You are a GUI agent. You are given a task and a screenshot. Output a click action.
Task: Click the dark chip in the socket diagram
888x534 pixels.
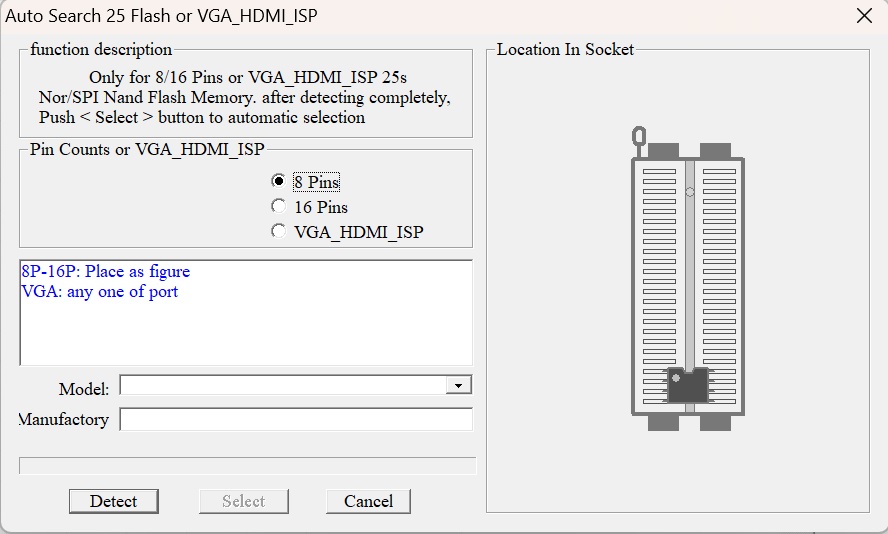tap(688, 386)
